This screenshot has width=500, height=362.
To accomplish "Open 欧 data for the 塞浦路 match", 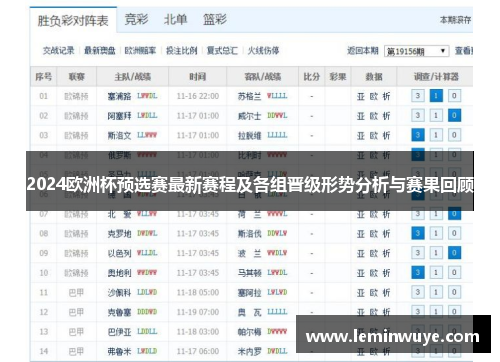I will tap(374, 96).
